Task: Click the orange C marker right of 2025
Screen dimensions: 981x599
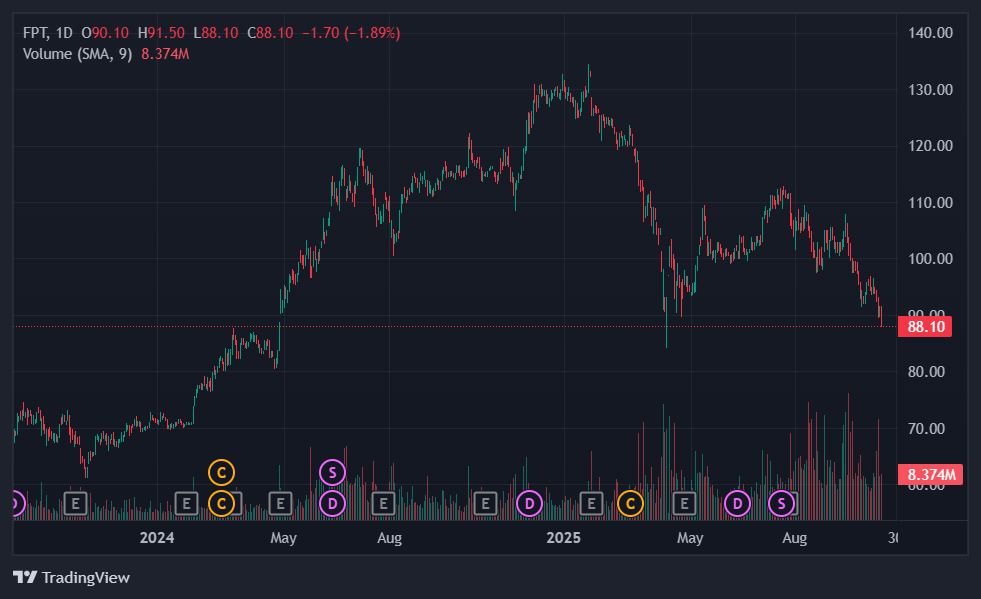Action: point(630,503)
